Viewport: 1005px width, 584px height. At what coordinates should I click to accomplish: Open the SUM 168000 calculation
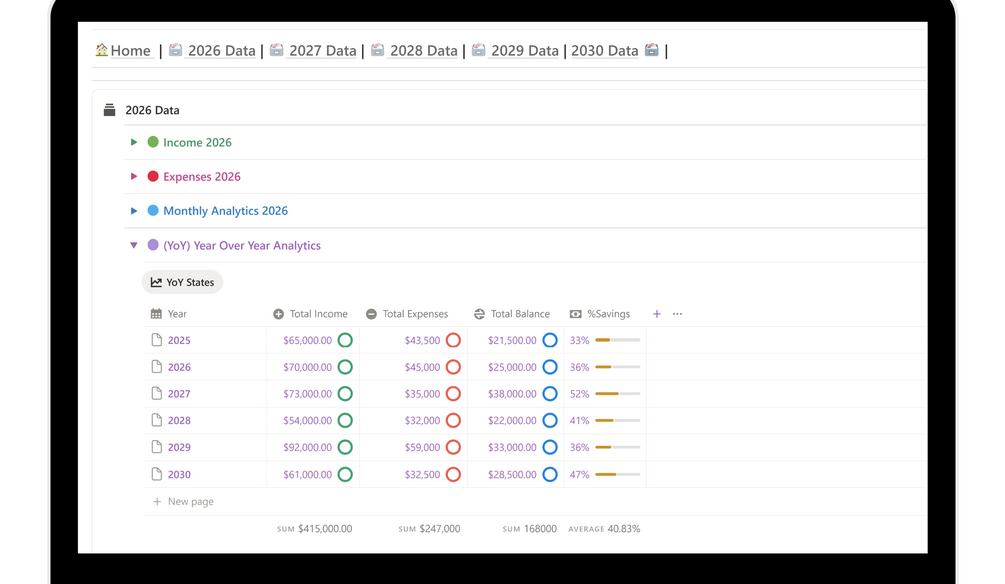point(529,529)
